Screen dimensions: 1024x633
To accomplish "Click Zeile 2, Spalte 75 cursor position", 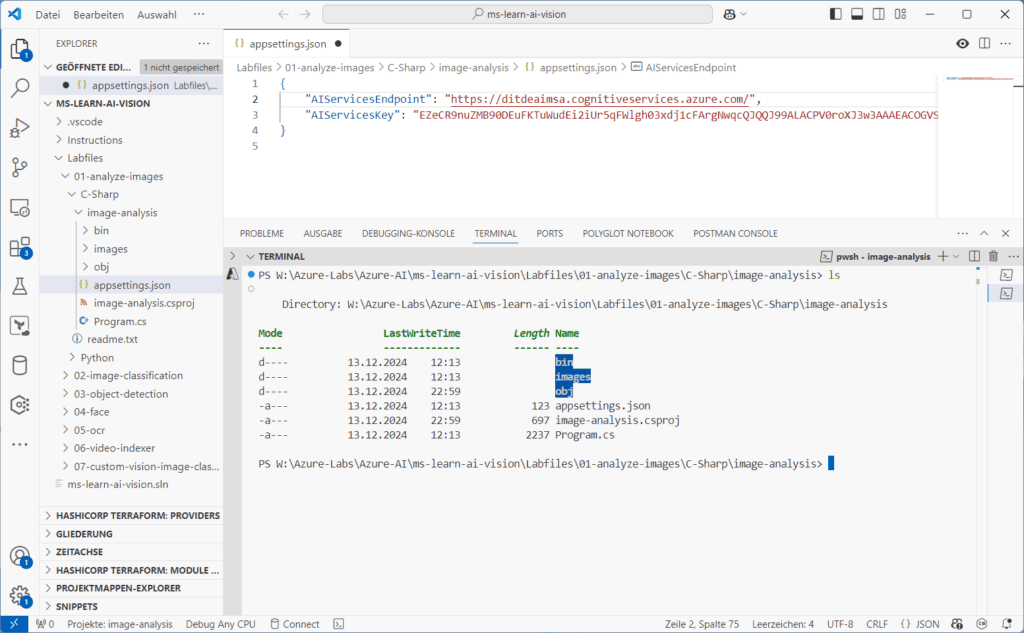I will 702,624.
